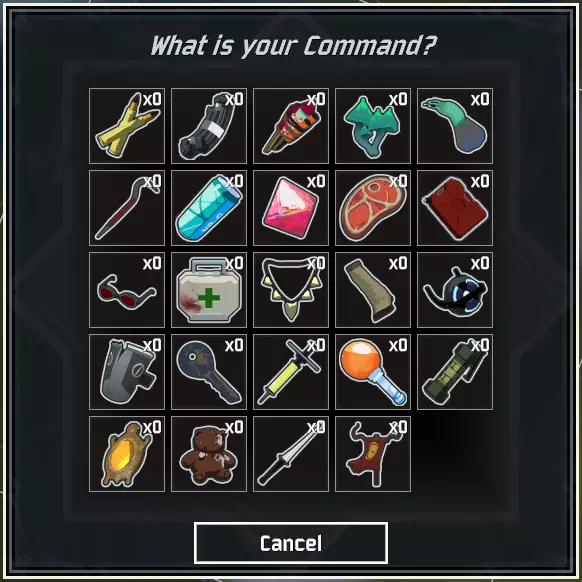The image size is (582, 582).
Task: Select the Bundle of Fireworks item
Action: point(291,126)
